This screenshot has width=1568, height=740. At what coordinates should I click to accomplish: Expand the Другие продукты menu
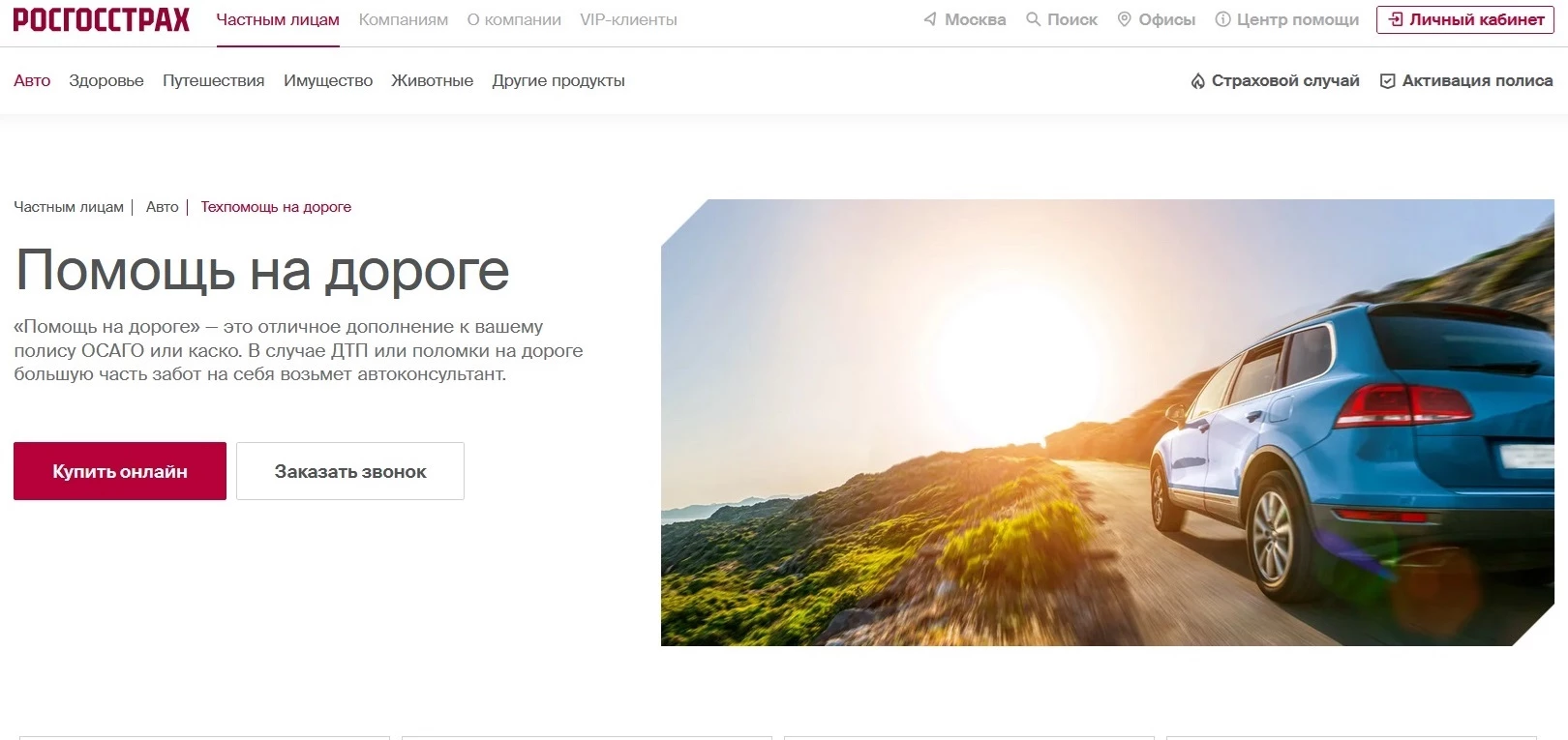tap(558, 81)
